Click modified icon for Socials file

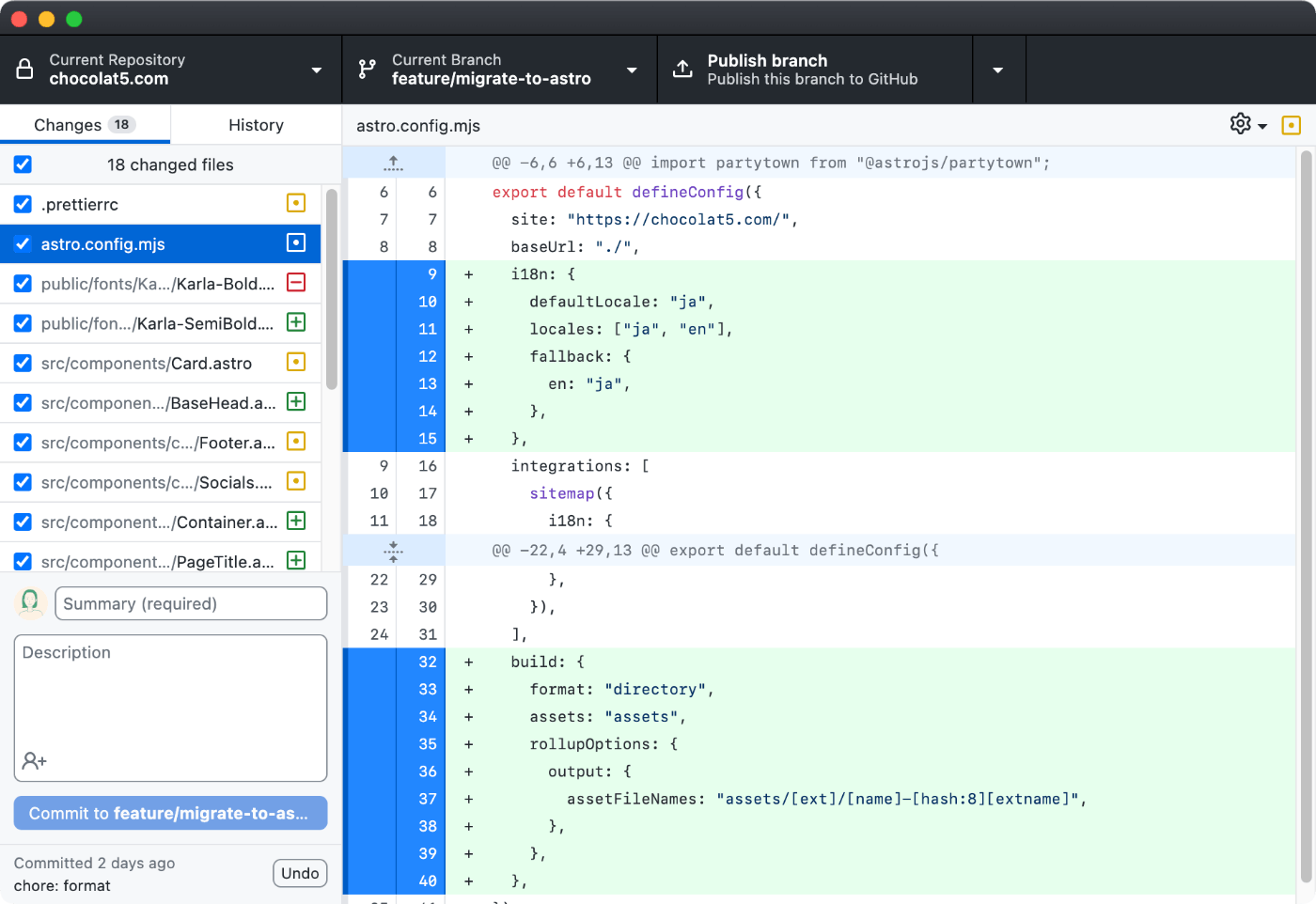click(x=296, y=481)
